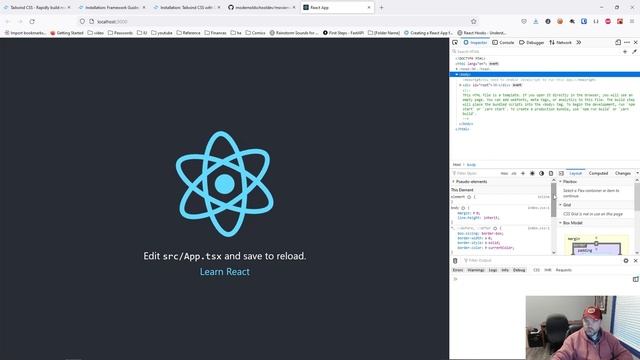Viewport: 640px width, 360px height.
Task: Toggle the Logs console filter
Action: (493, 270)
